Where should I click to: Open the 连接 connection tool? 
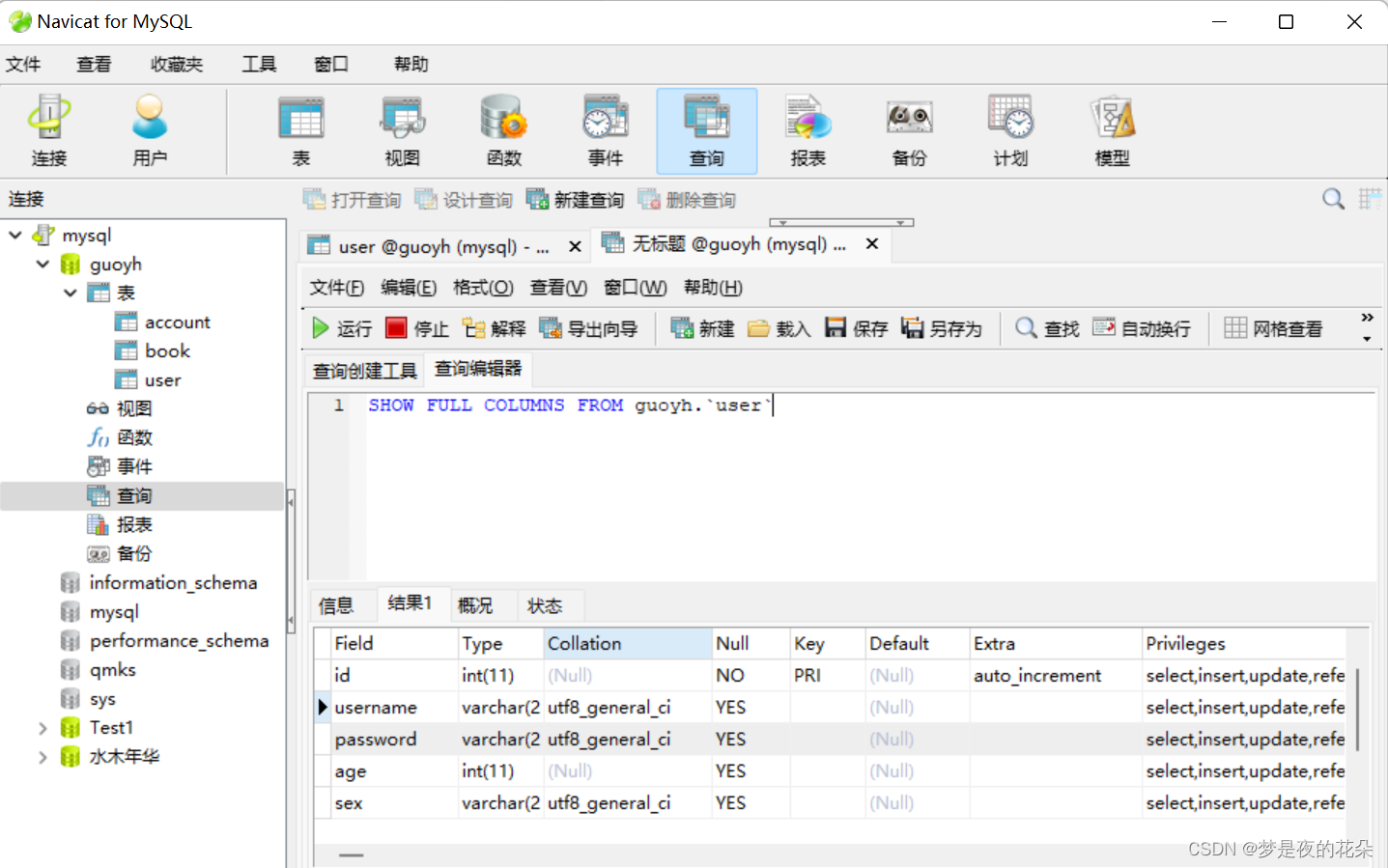[x=49, y=131]
